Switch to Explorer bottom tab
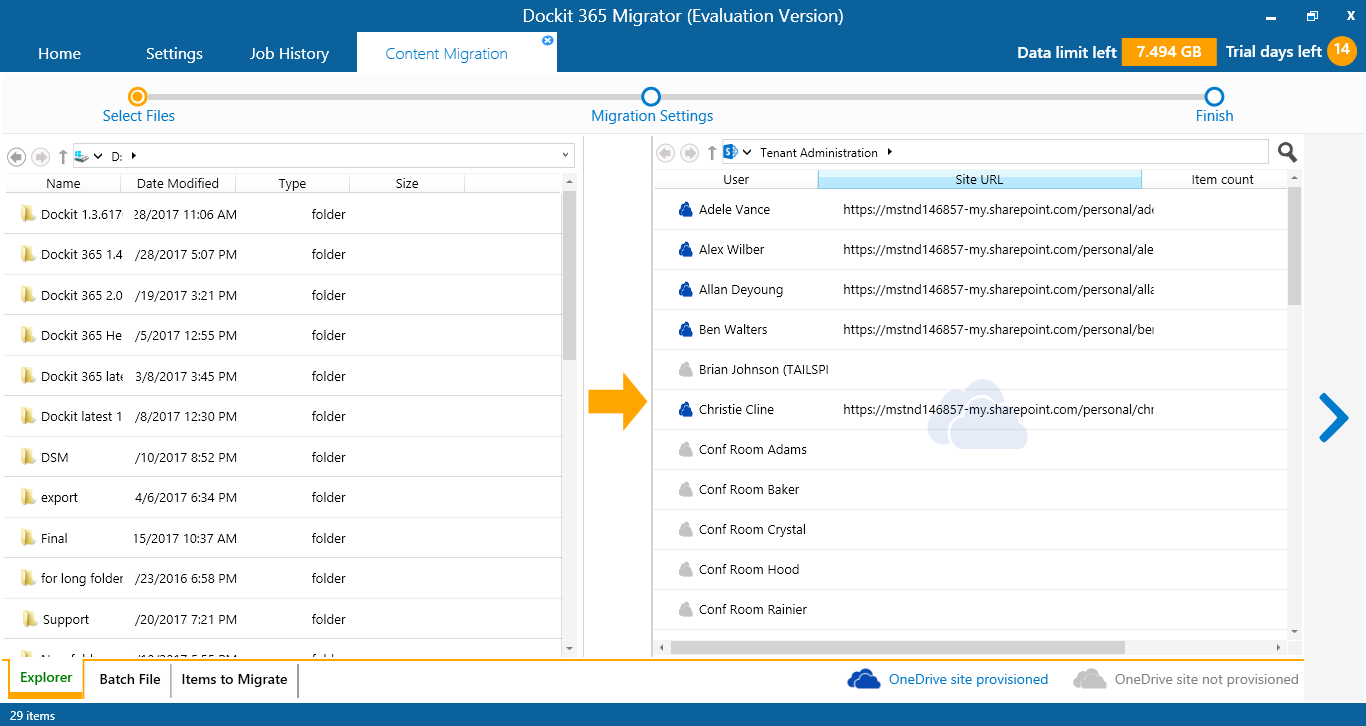Image resolution: width=1366 pixels, height=726 pixels. coord(46,678)
